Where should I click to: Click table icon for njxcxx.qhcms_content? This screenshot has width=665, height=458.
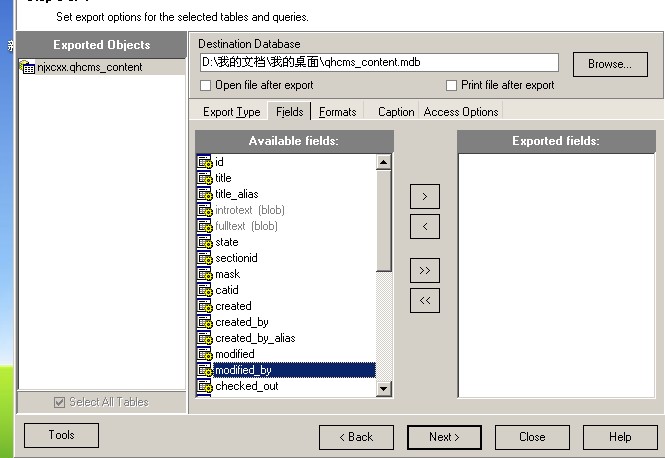28,68
